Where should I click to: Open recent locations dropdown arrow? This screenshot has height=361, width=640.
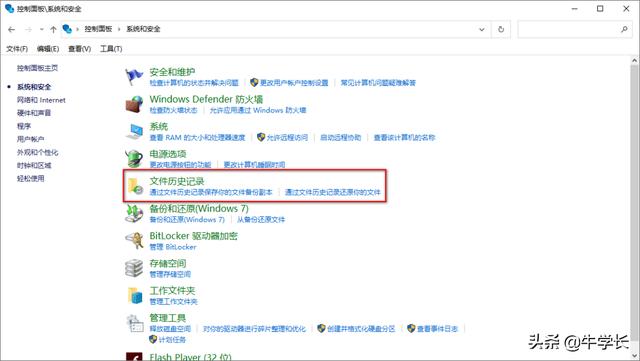pyautogui.click(x=42, y=29)
